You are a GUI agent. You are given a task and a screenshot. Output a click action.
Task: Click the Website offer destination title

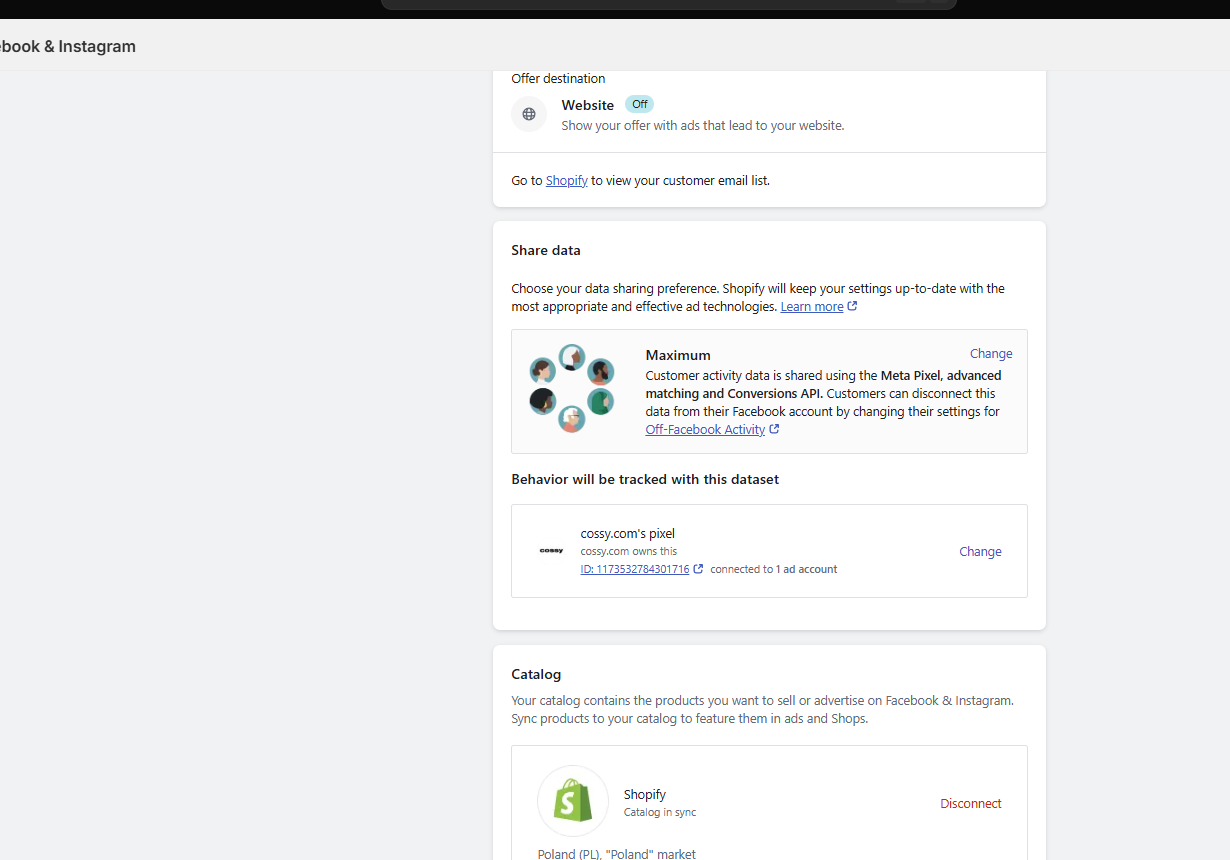coord(588,105)
